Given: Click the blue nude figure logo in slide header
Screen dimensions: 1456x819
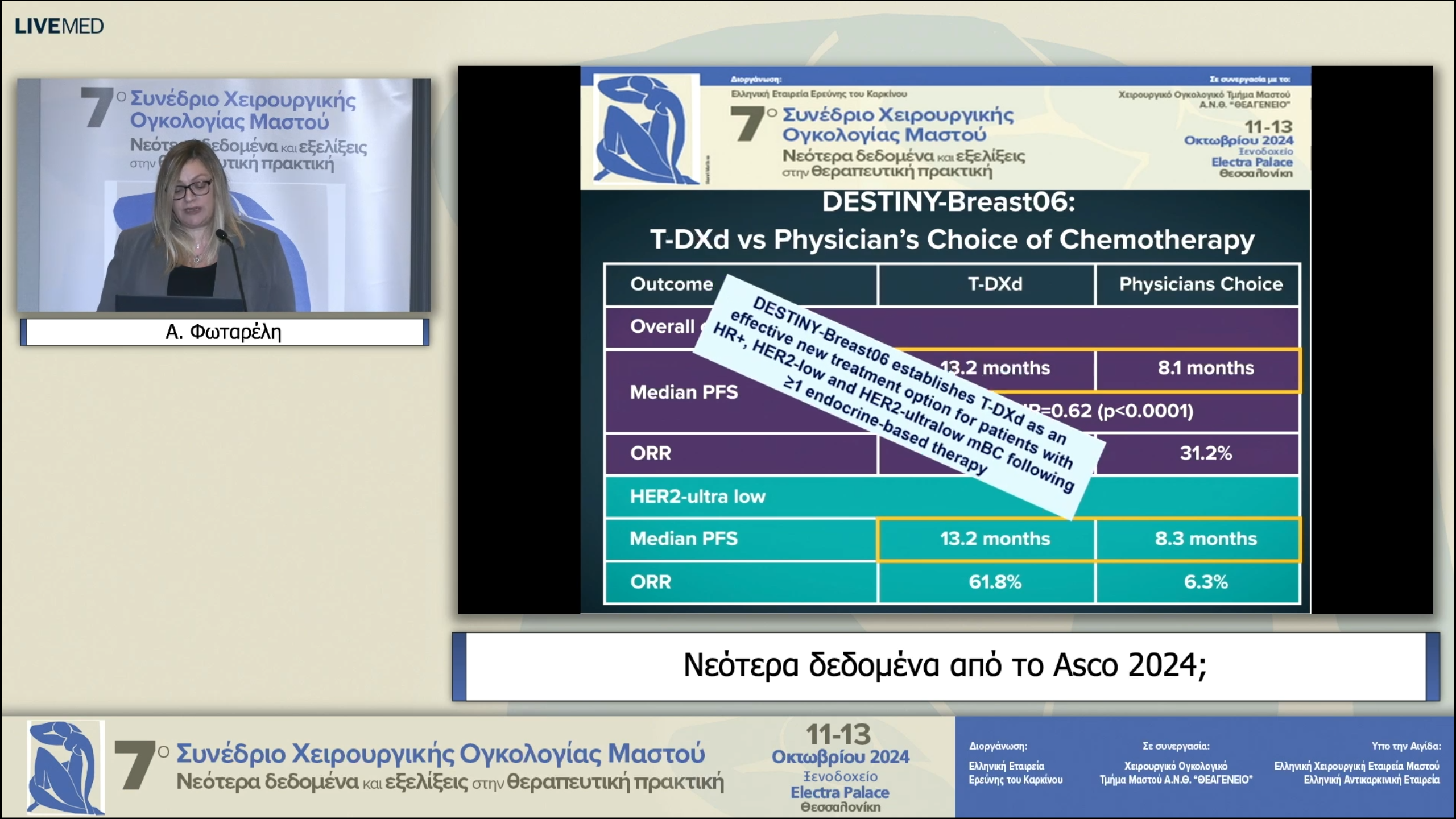Looking at the screenshot, I should 646,129.
